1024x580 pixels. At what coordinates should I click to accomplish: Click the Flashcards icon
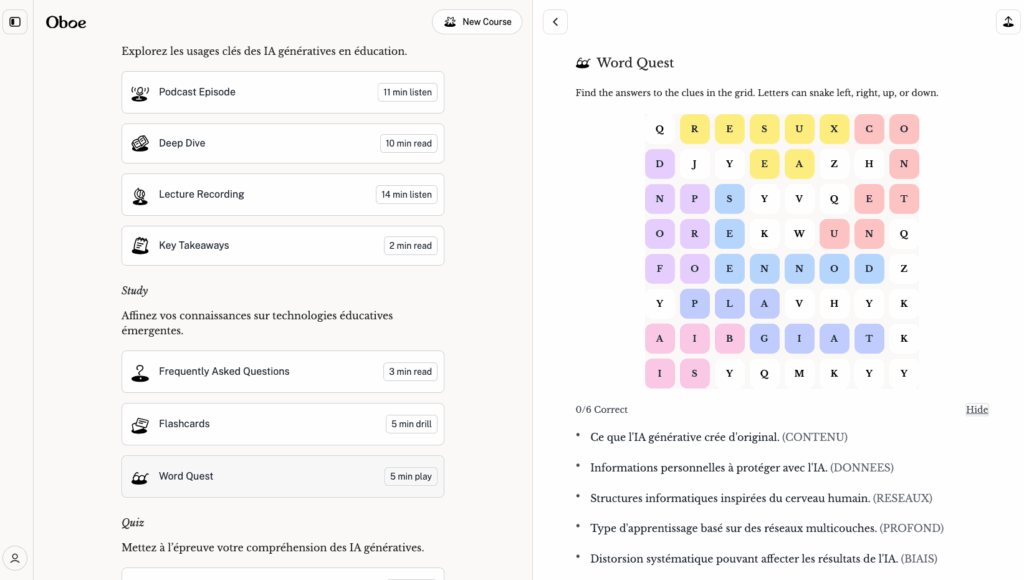pyautogui.click(x=140, y=425)
